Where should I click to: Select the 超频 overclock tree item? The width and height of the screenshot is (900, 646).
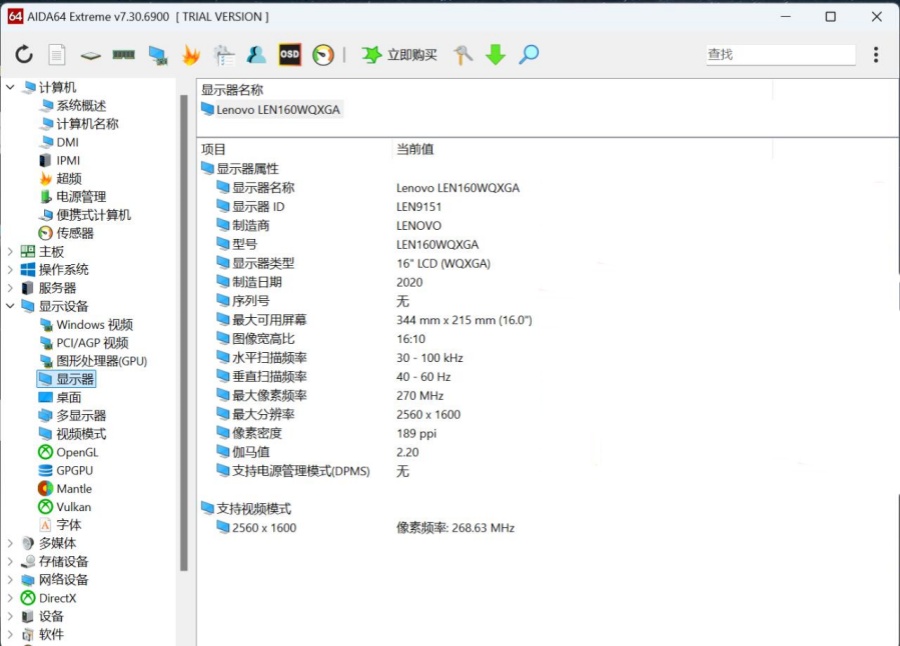60,179
